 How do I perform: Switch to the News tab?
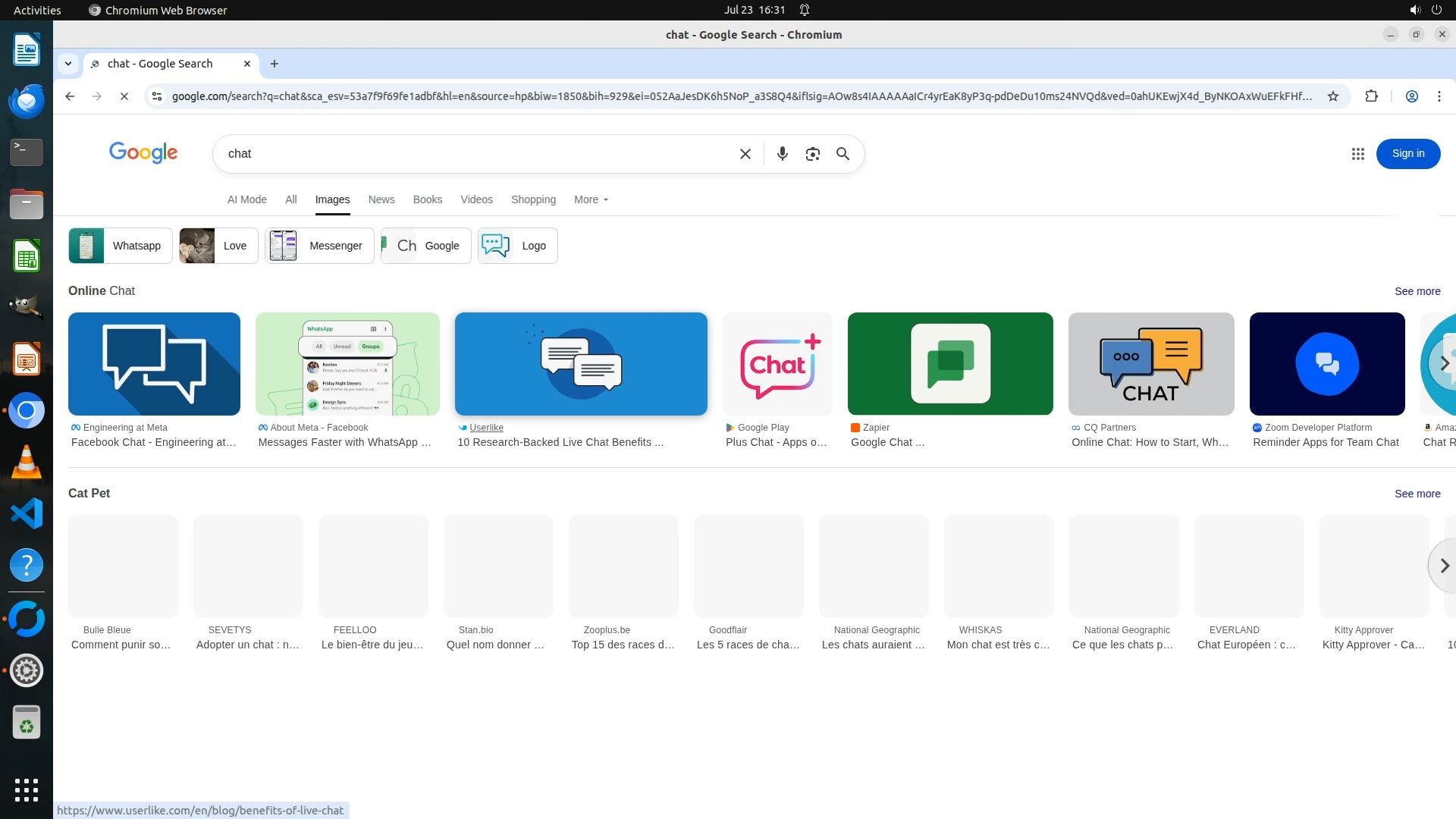point(381,199)
